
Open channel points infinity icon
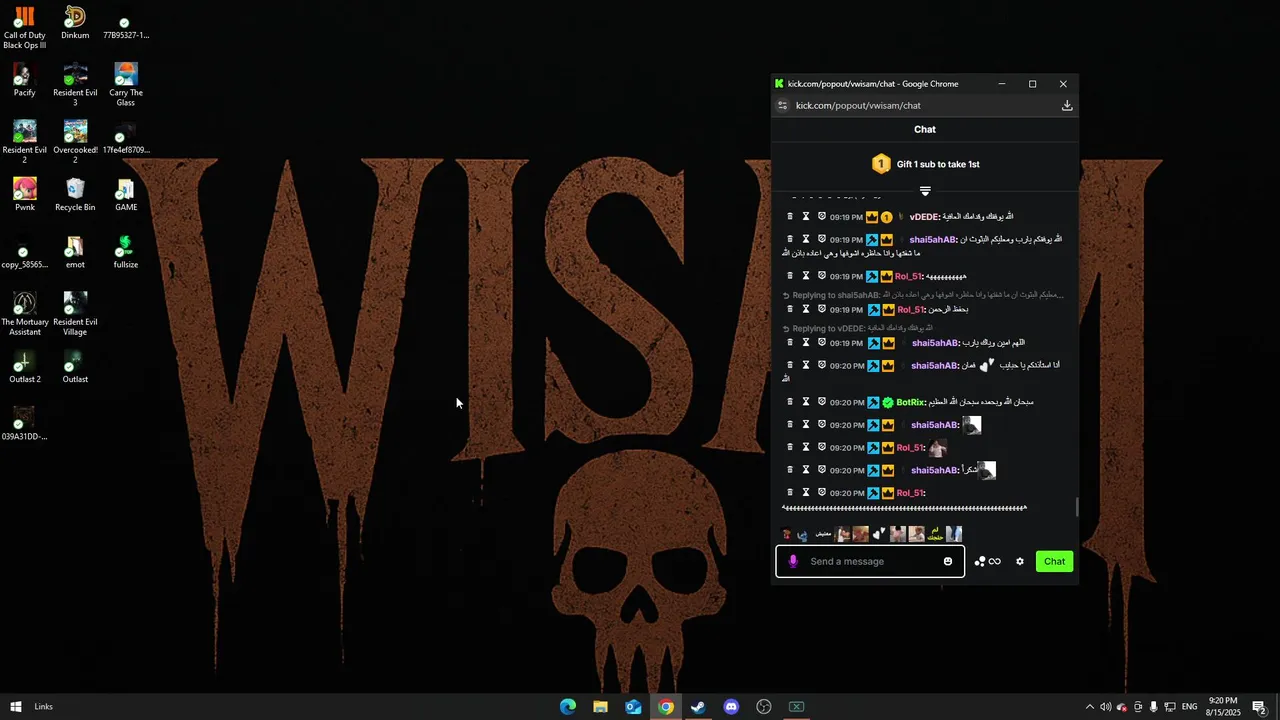tap(988, 562)
